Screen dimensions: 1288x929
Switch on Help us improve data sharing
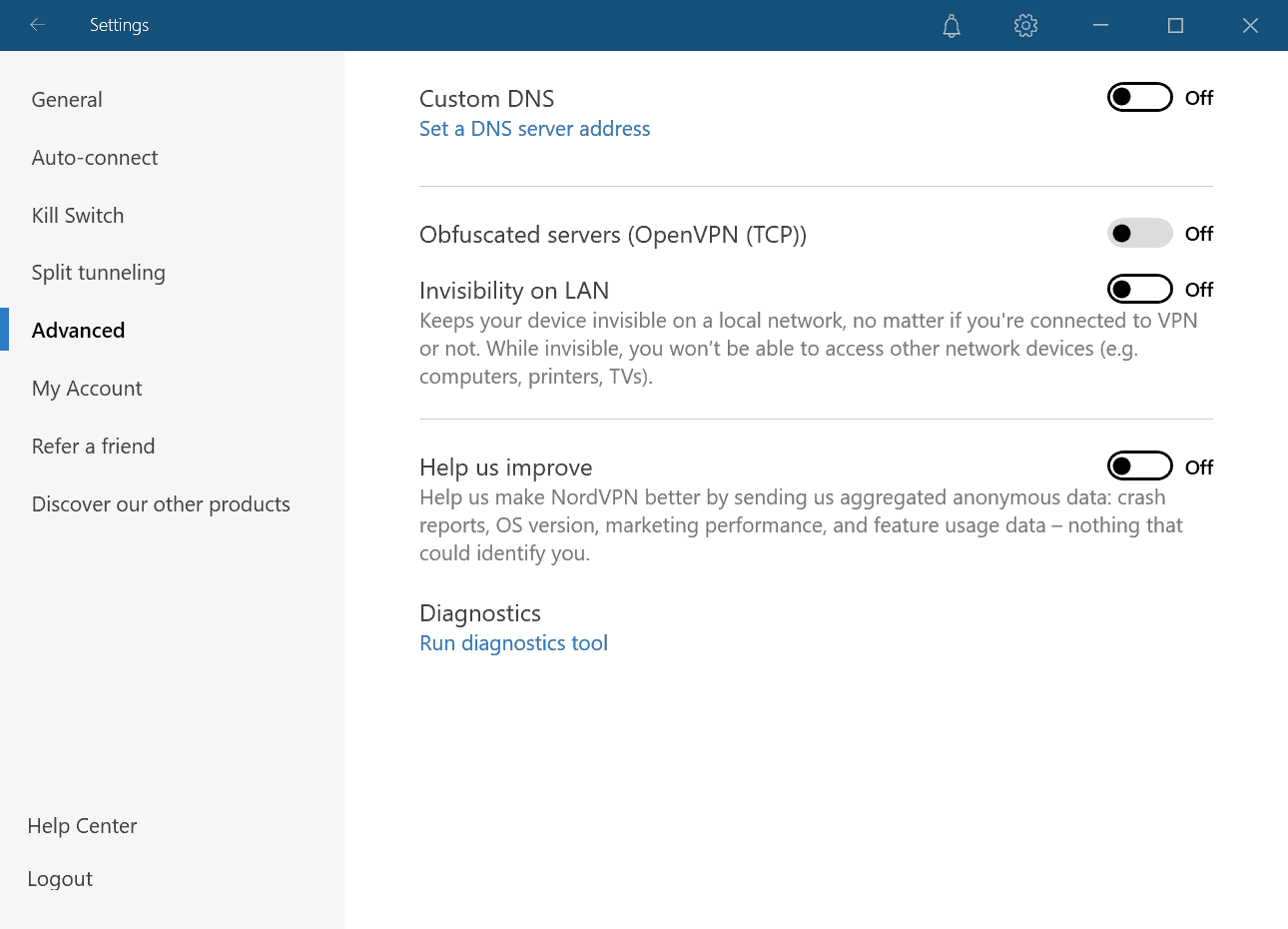click(1139, 465)
